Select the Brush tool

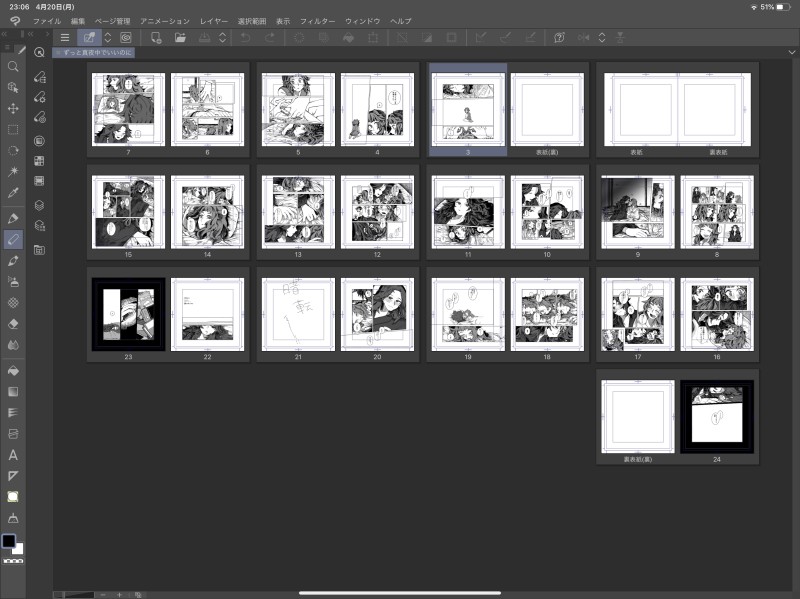(13, 261)
